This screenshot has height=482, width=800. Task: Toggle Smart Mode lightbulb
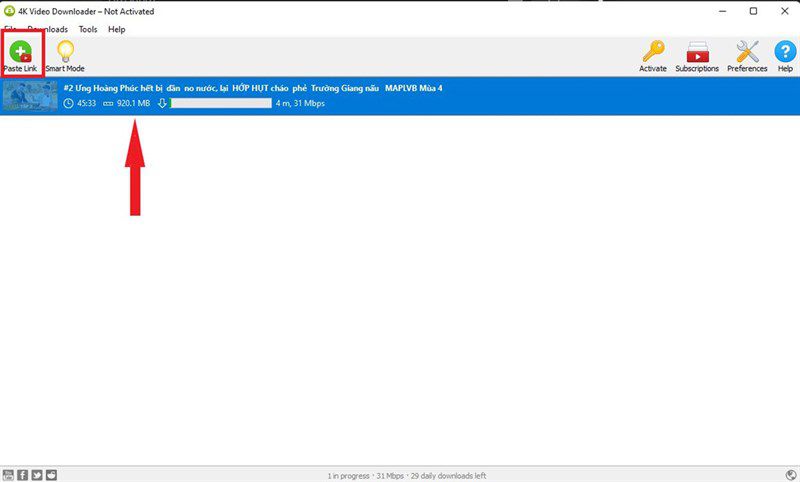(x=65, y=52)
